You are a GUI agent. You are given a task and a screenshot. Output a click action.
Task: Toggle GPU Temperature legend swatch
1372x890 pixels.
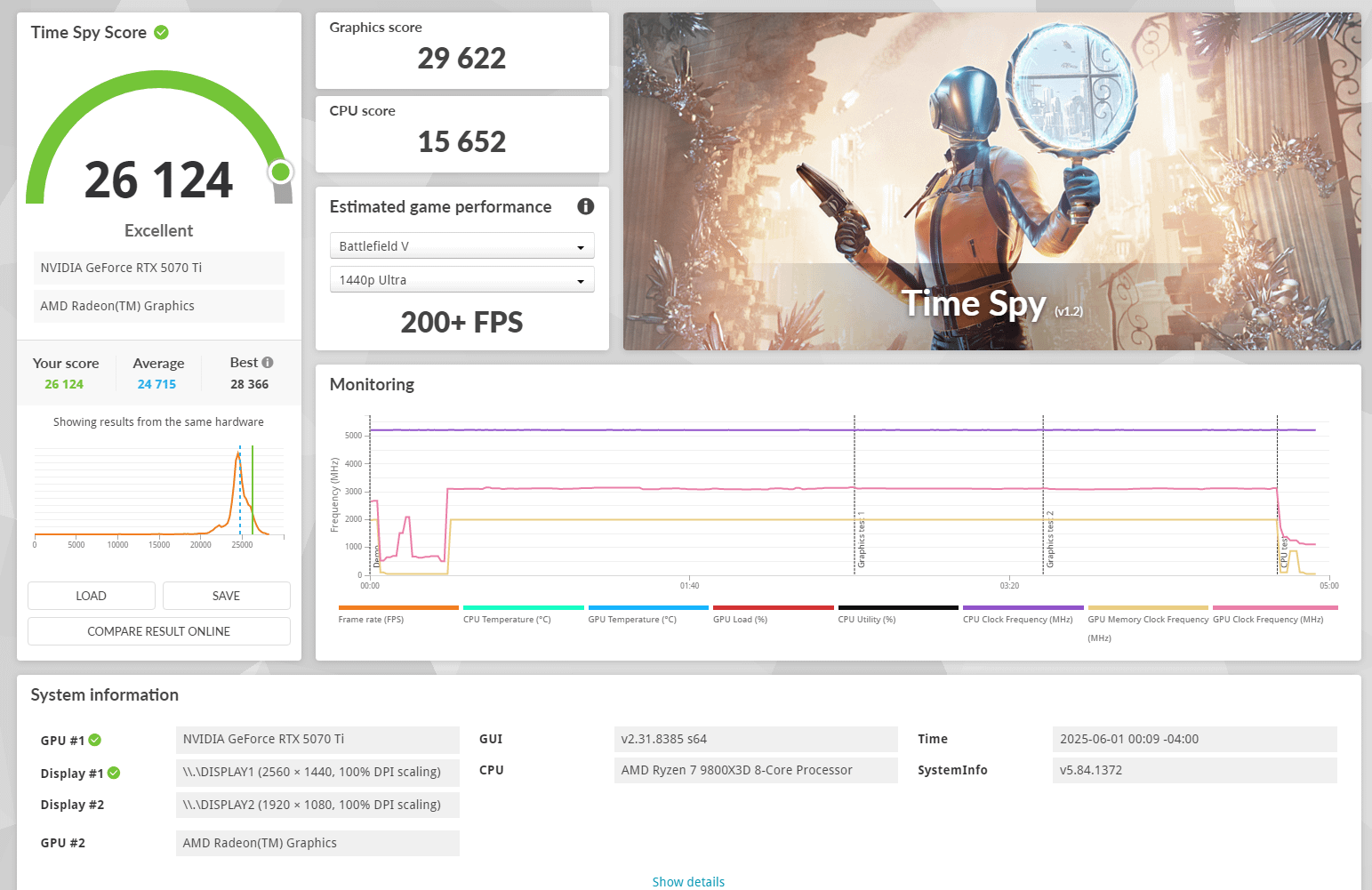(x=648, y=608)
